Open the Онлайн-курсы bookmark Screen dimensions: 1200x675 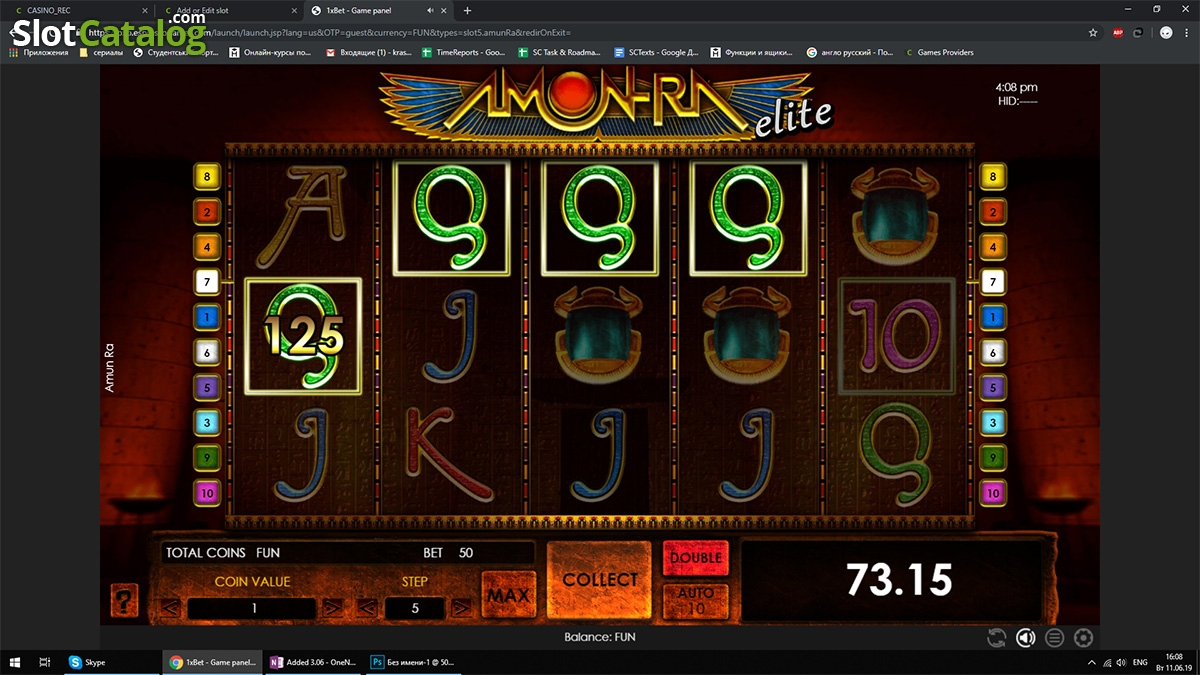coord(271,52)
